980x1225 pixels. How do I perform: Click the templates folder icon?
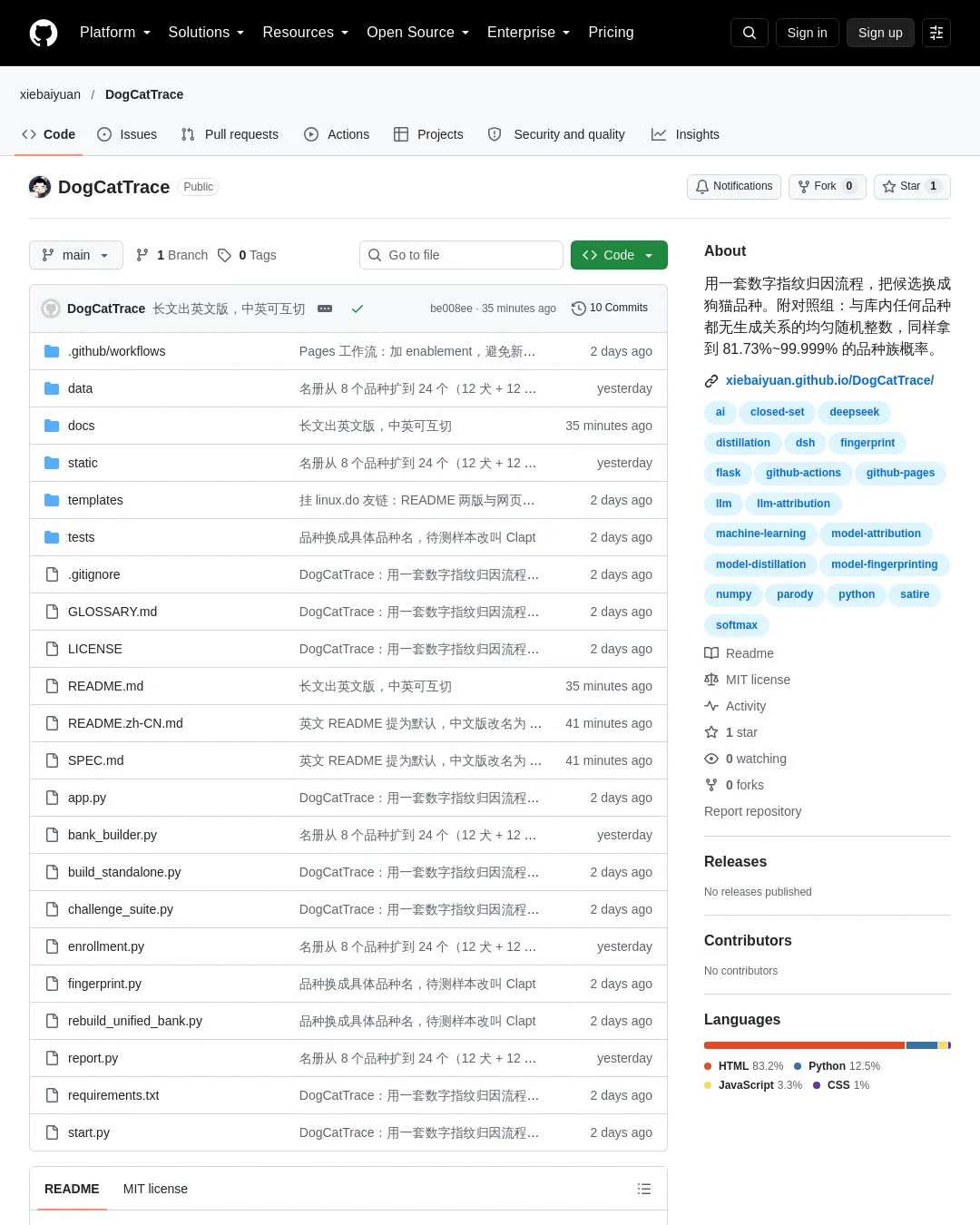coord(52,500)
